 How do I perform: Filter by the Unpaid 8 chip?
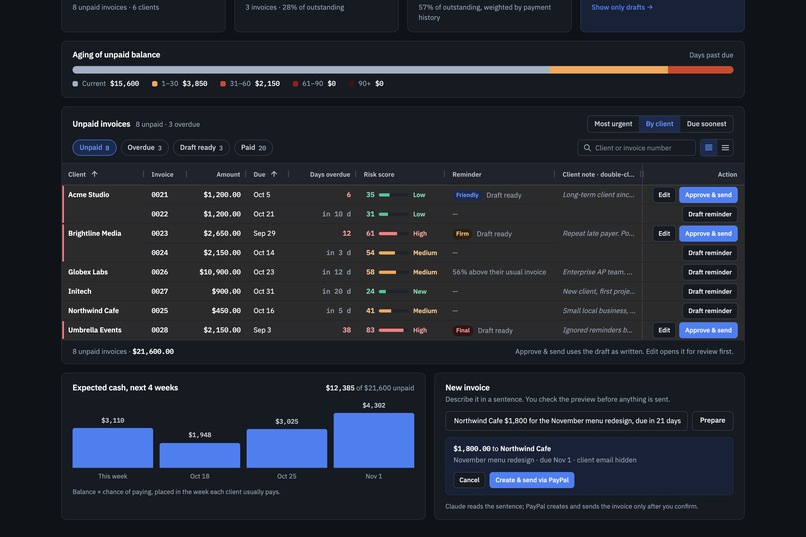[x=95, y=147]
